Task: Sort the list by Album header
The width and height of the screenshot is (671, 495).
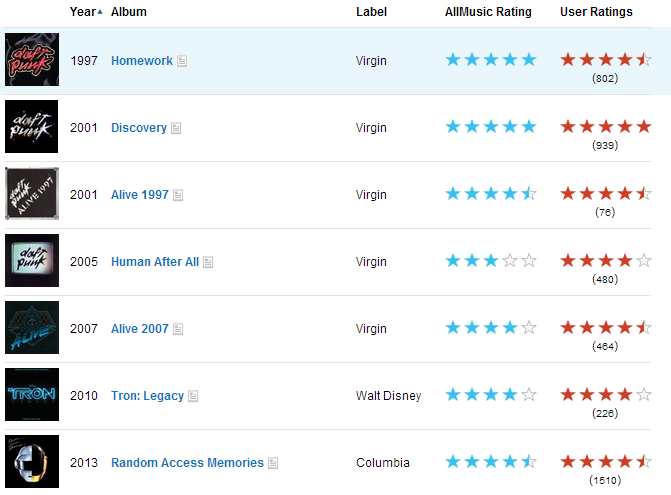Action: pyautogui.click(x=129, y=12)
